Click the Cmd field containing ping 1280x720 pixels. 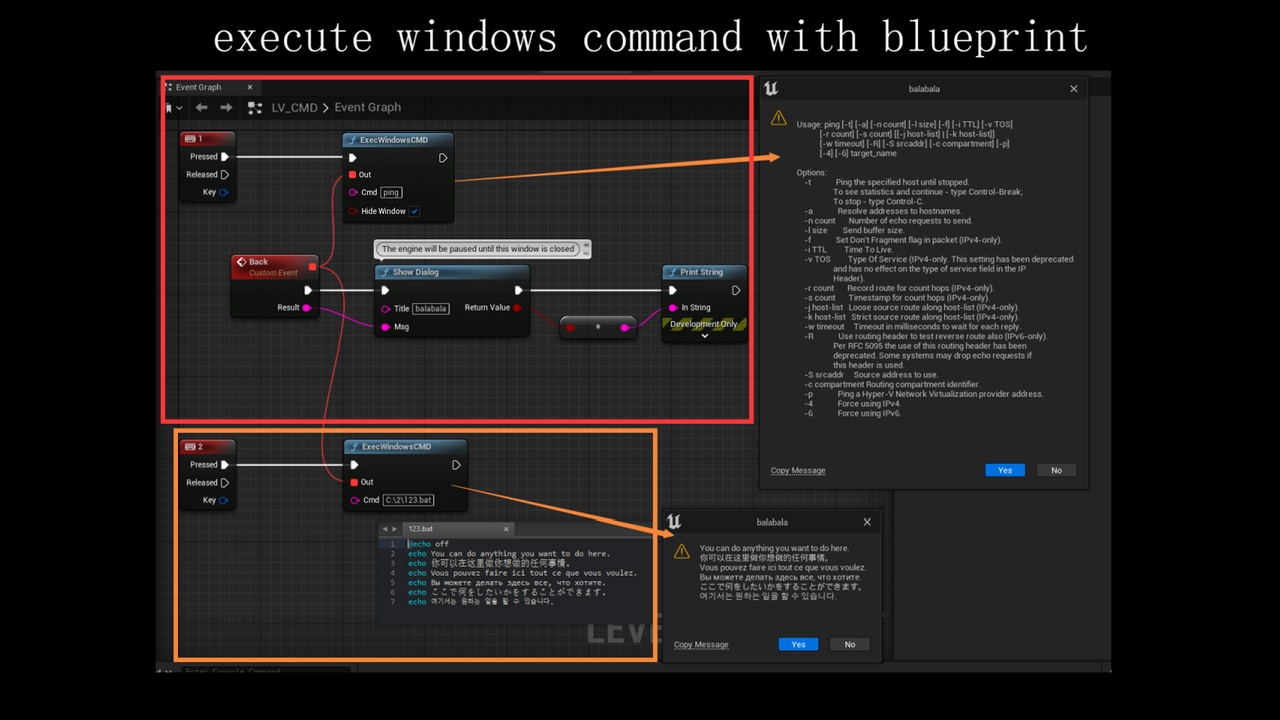coord(391,192)
